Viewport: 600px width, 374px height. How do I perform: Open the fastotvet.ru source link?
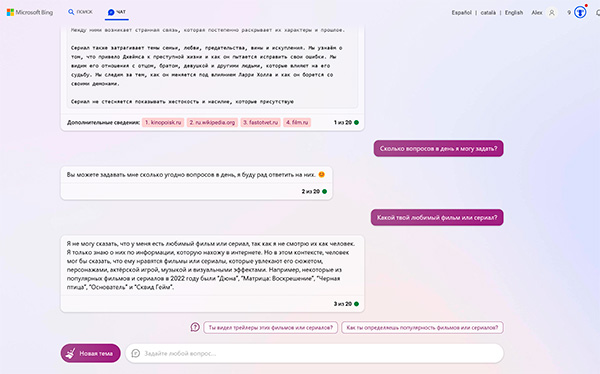(x=261, y=122)
